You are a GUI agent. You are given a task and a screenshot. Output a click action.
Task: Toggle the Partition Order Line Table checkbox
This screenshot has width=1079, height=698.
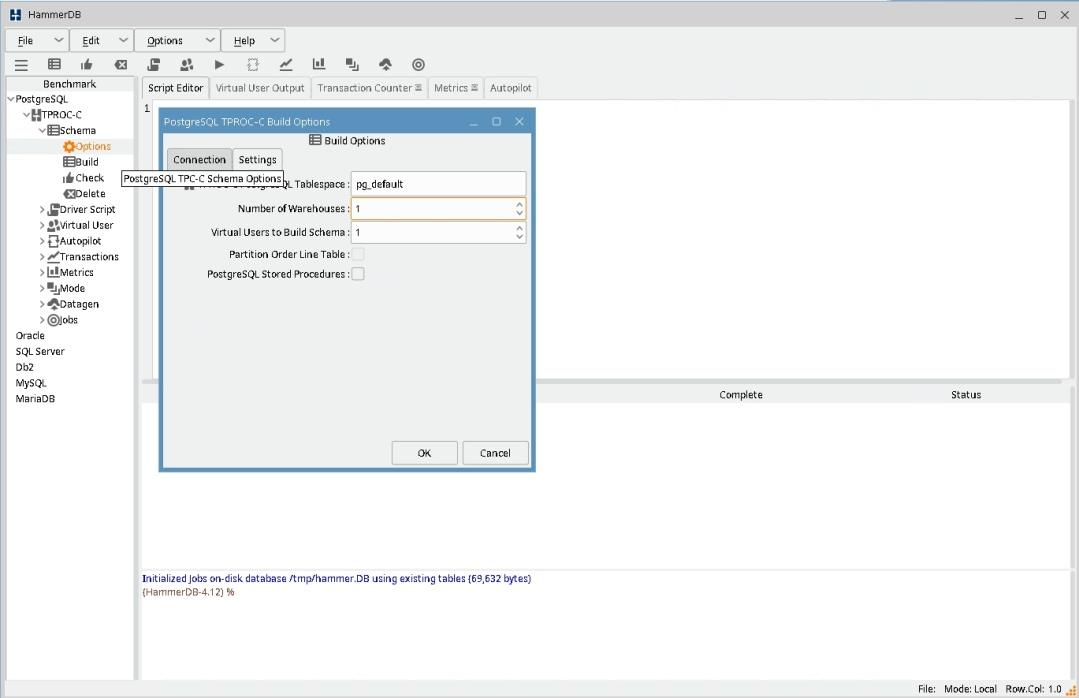(358, 254)
